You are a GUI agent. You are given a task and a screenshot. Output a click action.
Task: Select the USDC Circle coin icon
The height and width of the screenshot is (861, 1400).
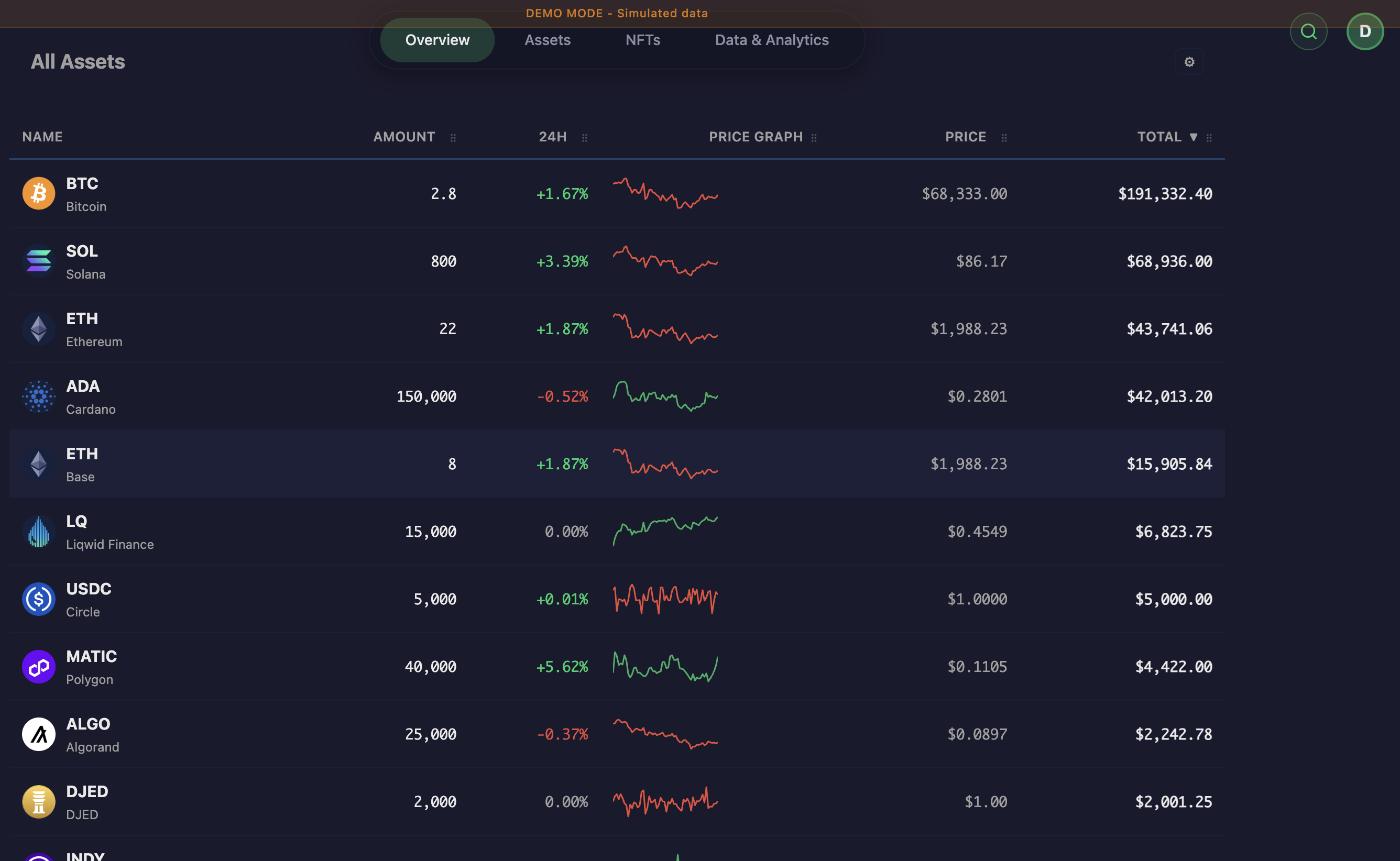tap(38, 599)
